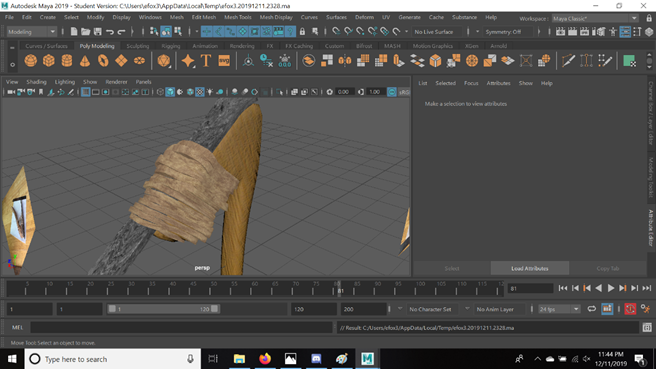Toggle the auto keyframe button
The height and width of the screenshot is (369, 656).
click(630, 309)
